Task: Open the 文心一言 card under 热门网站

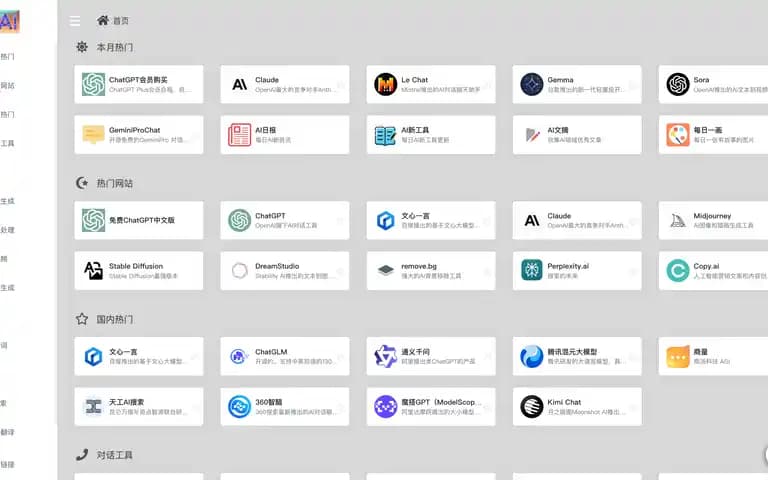Action: (431, 220)
